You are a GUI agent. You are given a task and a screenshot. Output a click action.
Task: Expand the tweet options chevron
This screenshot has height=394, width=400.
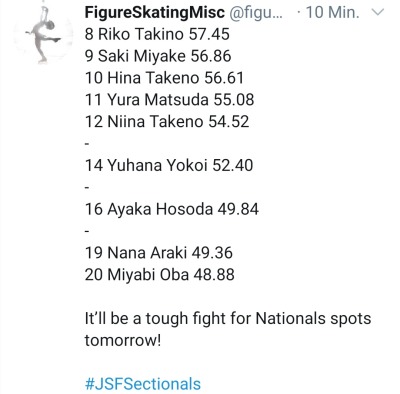[378, 13]
